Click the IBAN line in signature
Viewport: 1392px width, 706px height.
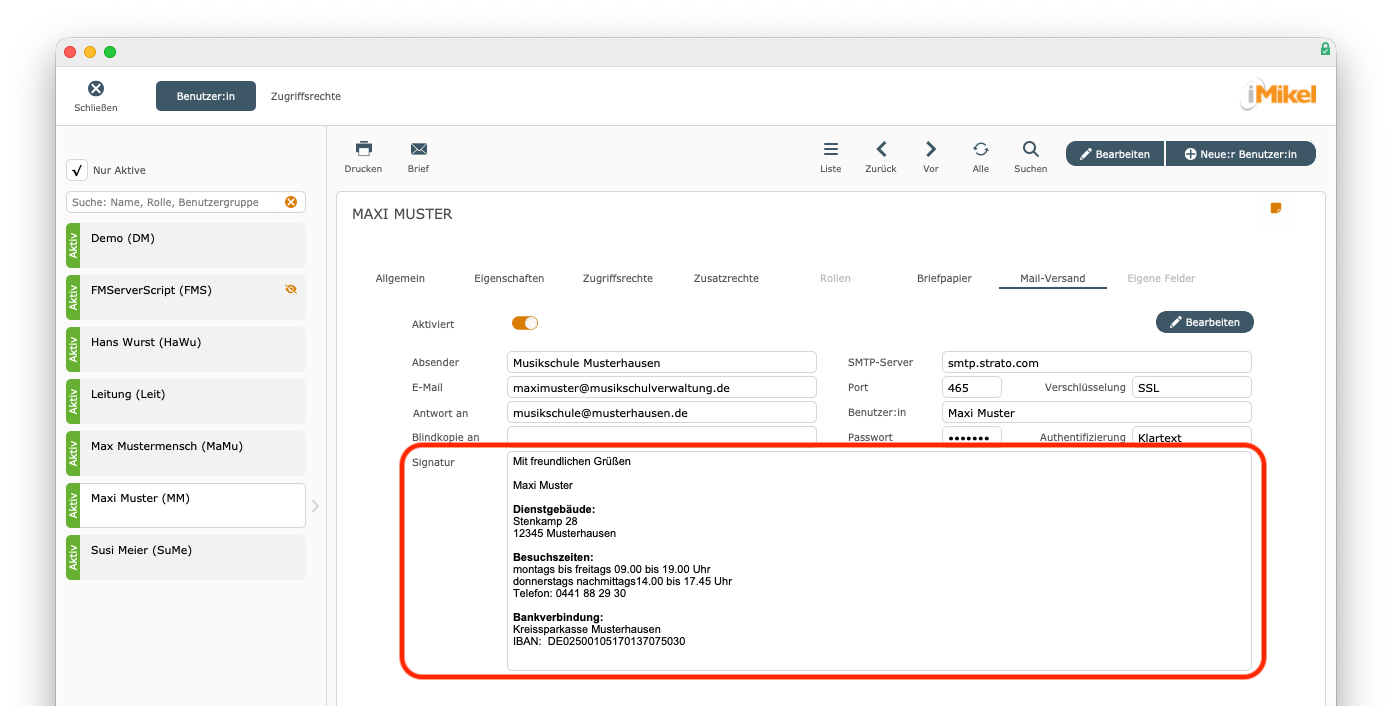tap(599, 641)
